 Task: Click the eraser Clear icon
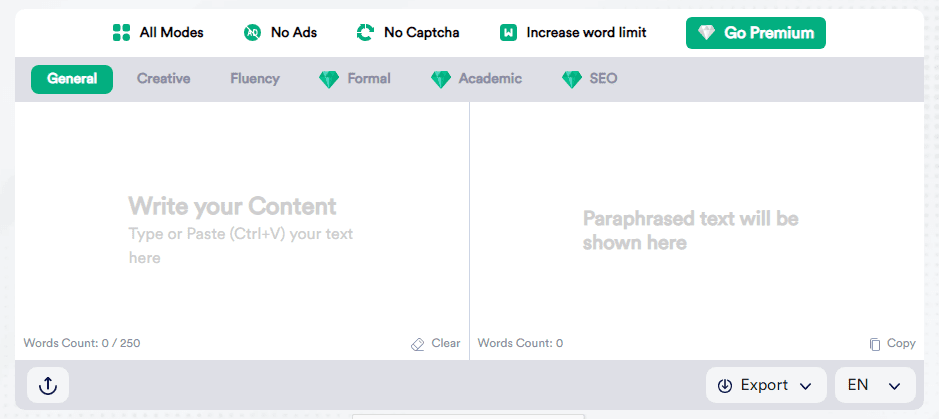click(x=418, y=344)
